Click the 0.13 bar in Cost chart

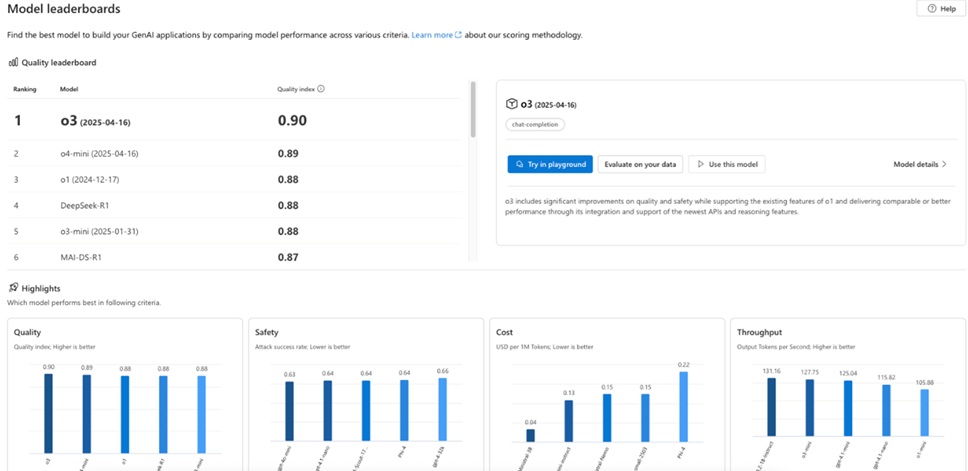(569, 421)
